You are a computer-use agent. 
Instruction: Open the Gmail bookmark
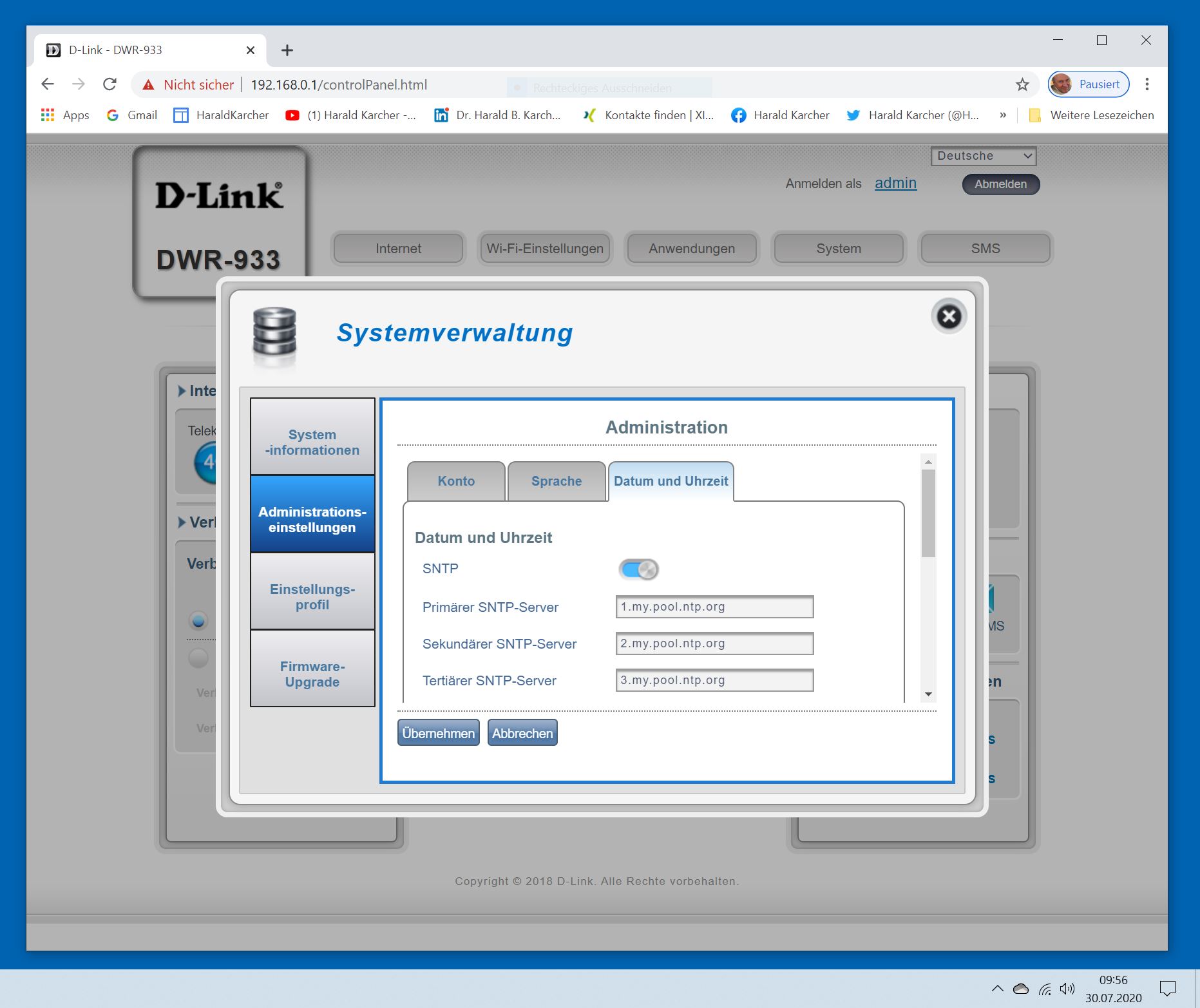(131, 115)
